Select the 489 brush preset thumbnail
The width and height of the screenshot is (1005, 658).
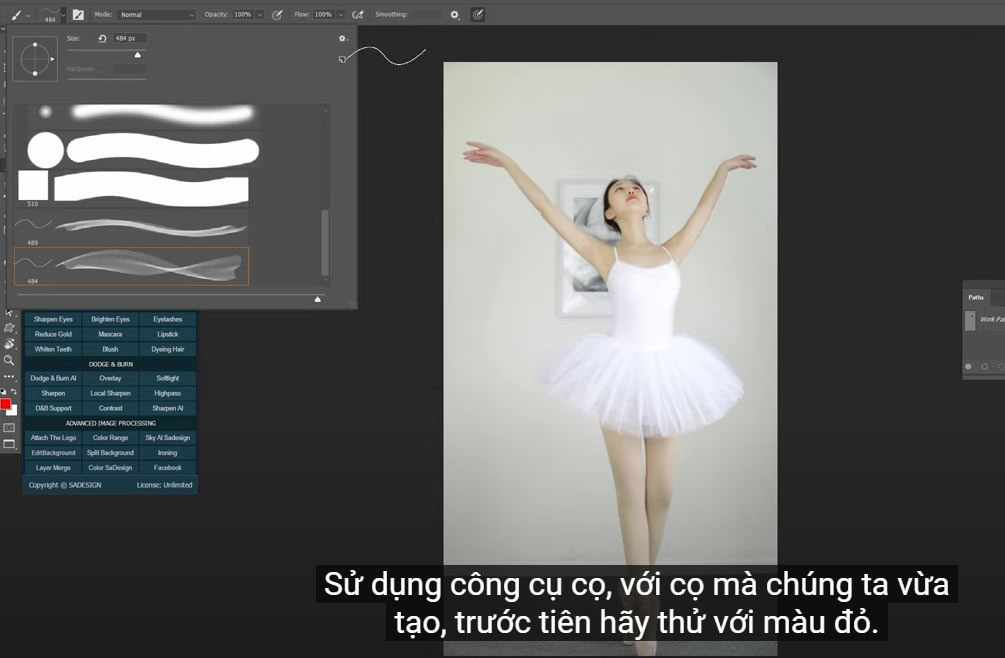coord(131,227)
